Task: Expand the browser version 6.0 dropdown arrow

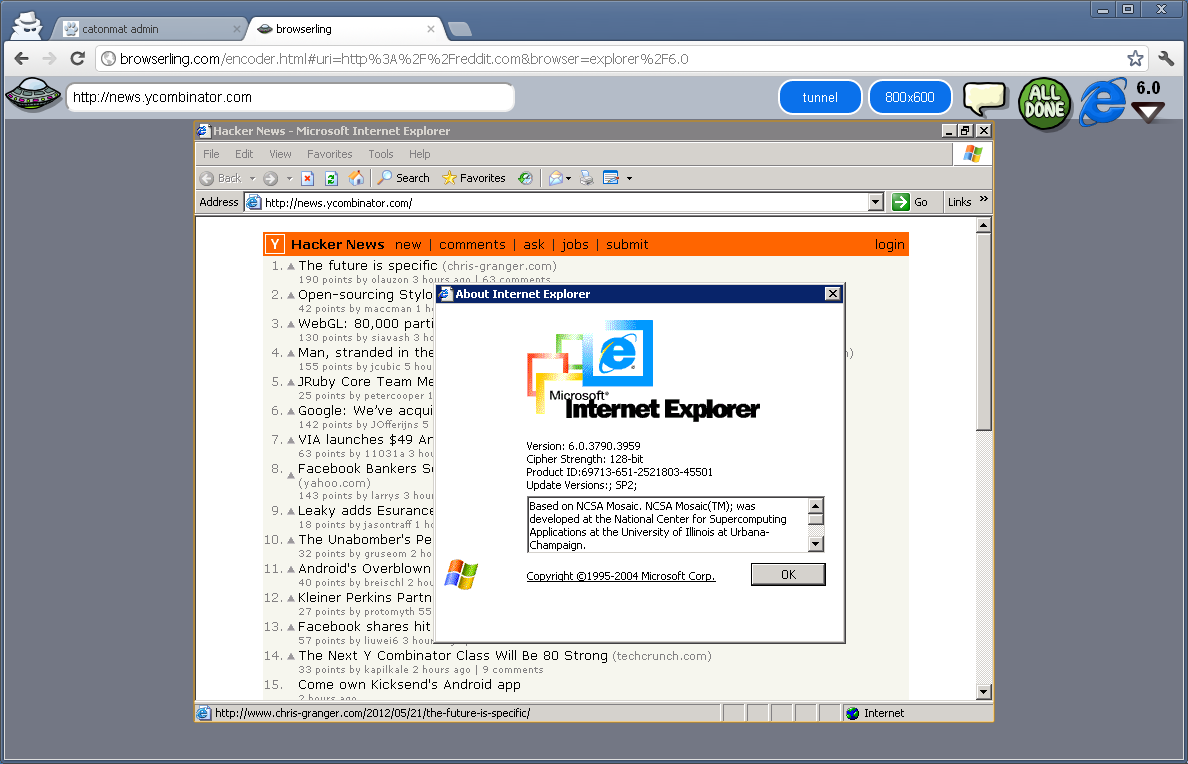Action: coord(1148,112)
